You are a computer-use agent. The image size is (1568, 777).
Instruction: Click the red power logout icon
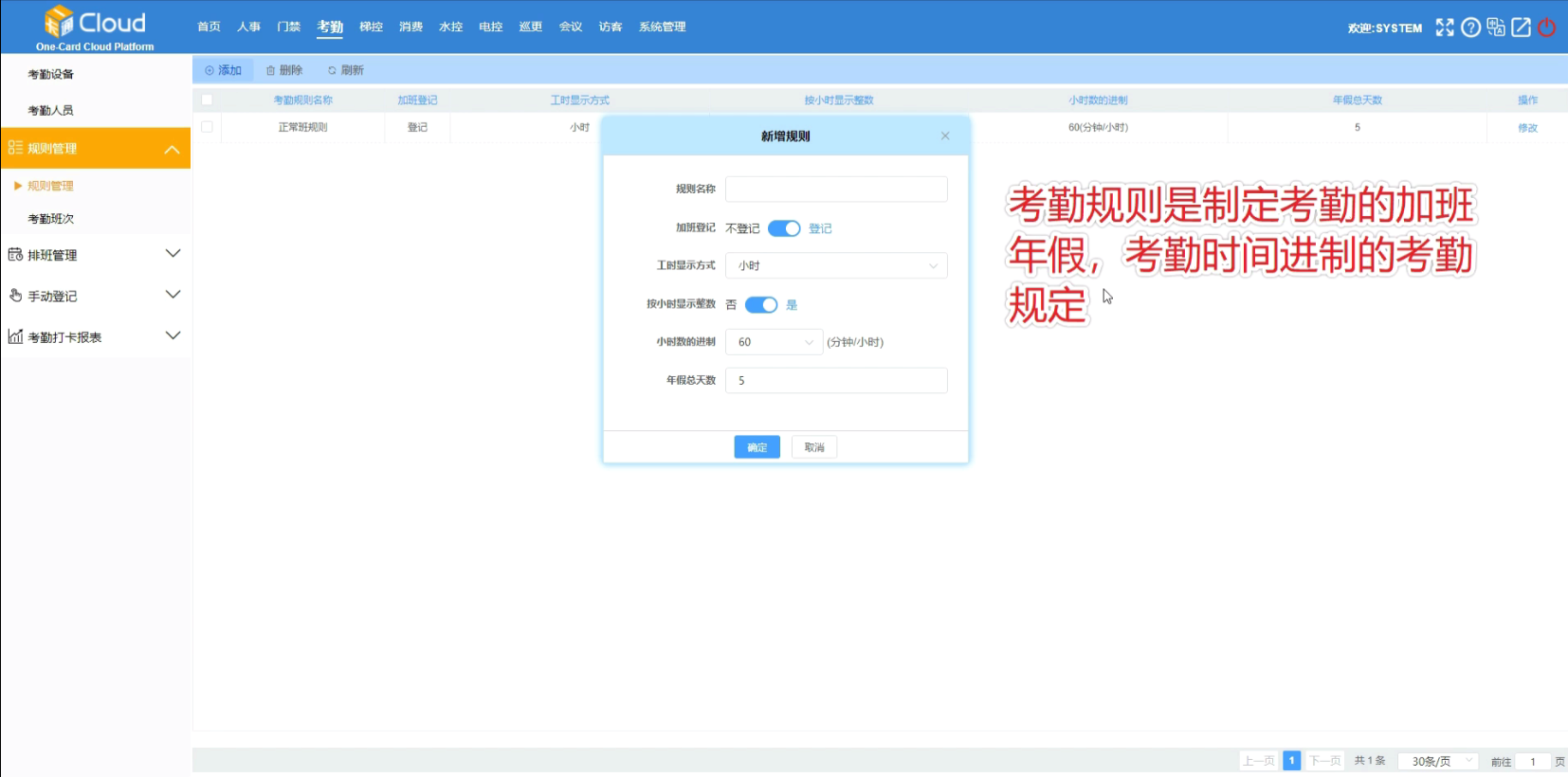pyautogui.click(x=1547, y=27)
